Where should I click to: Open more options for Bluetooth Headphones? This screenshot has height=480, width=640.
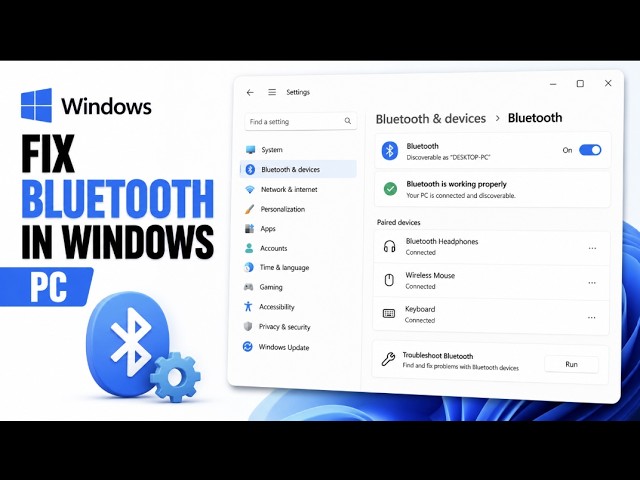[592, 248]
